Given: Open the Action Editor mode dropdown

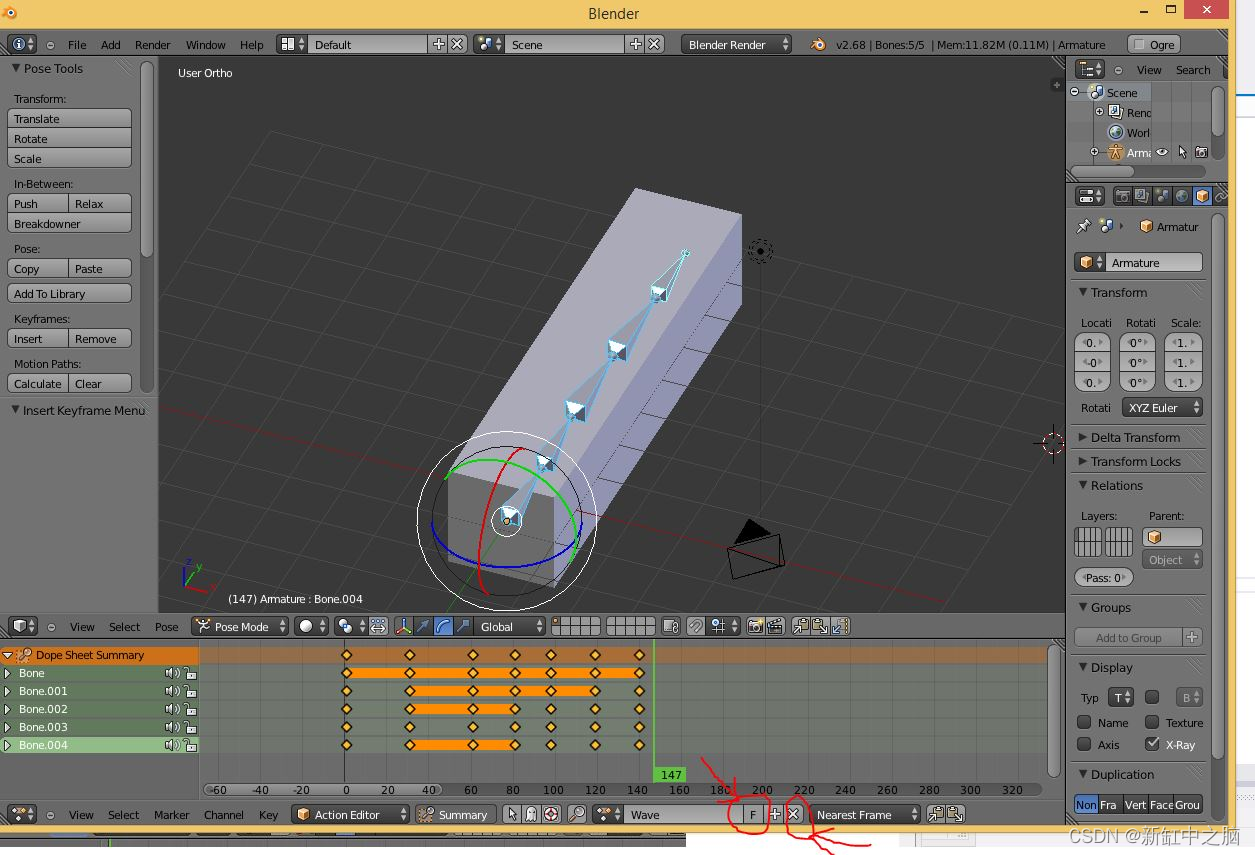Looking at the screenshot, I should click(x=351, y=814).
